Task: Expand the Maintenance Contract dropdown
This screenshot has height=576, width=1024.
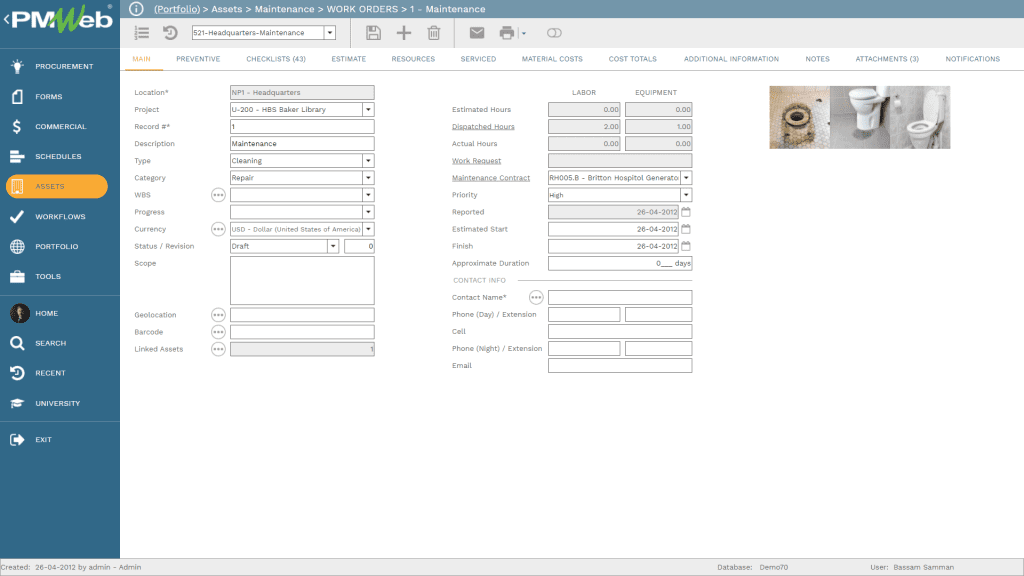Action: [686, 178]
